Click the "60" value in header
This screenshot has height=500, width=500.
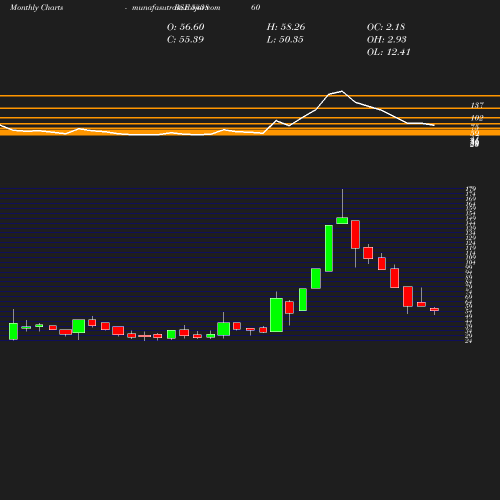click(256, 7)
